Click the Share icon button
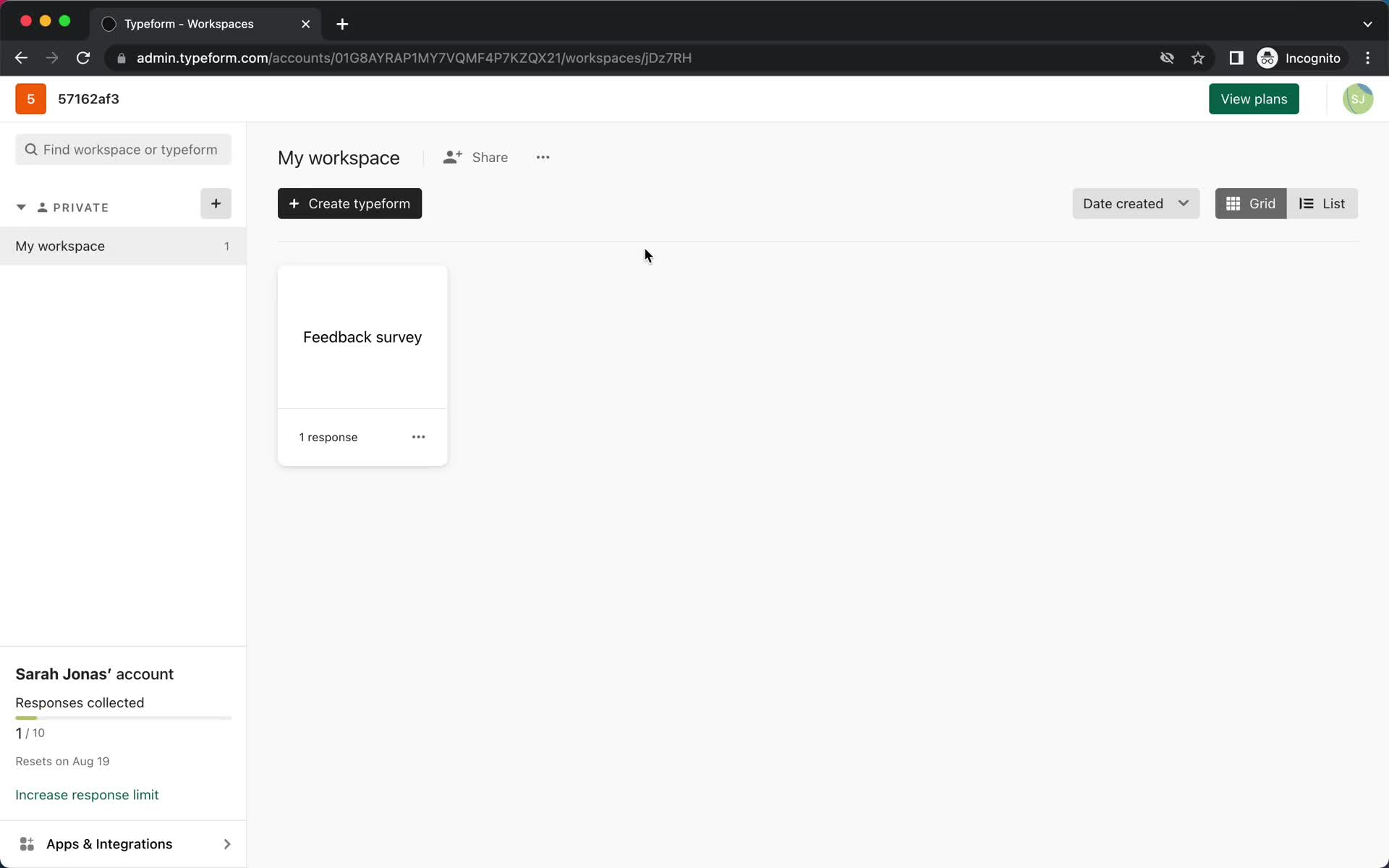 click(x=452, y=157)
